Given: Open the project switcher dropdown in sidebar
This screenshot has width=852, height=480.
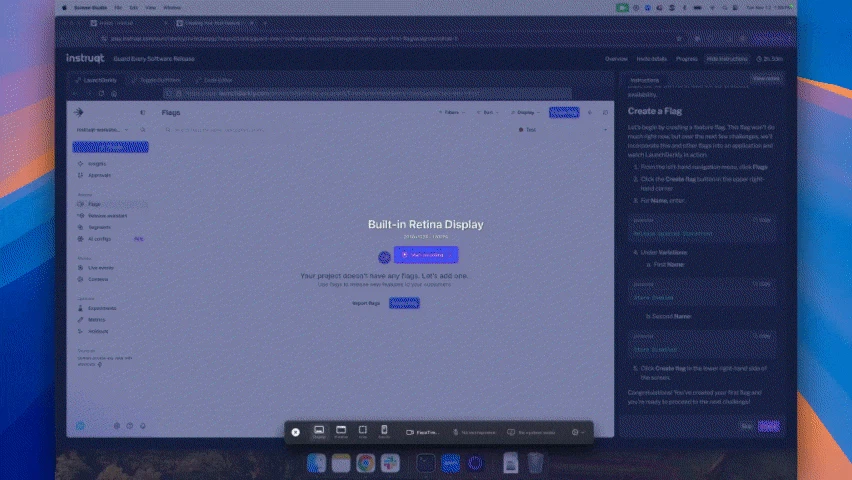Looking at the screenshot, I should (102, 130).
